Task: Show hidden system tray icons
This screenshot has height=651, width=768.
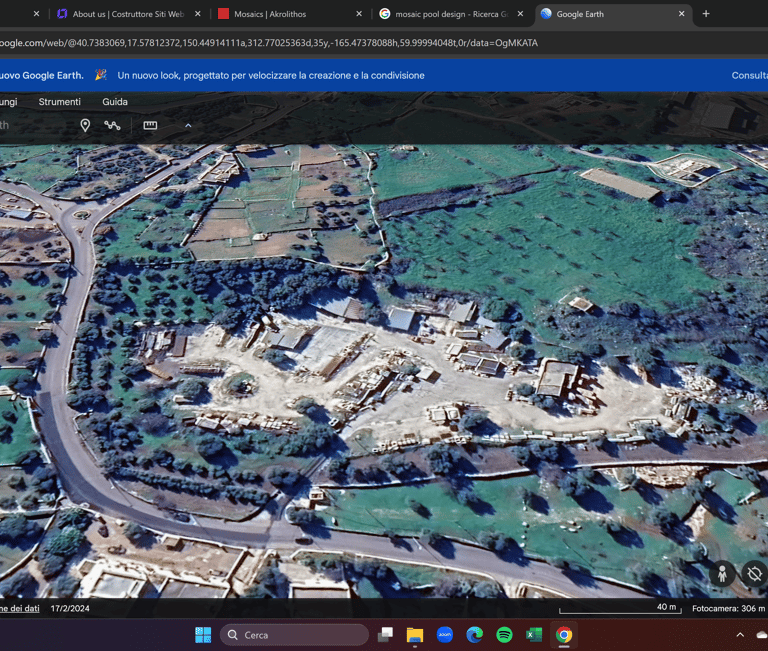Action: (x=740, y=635)
